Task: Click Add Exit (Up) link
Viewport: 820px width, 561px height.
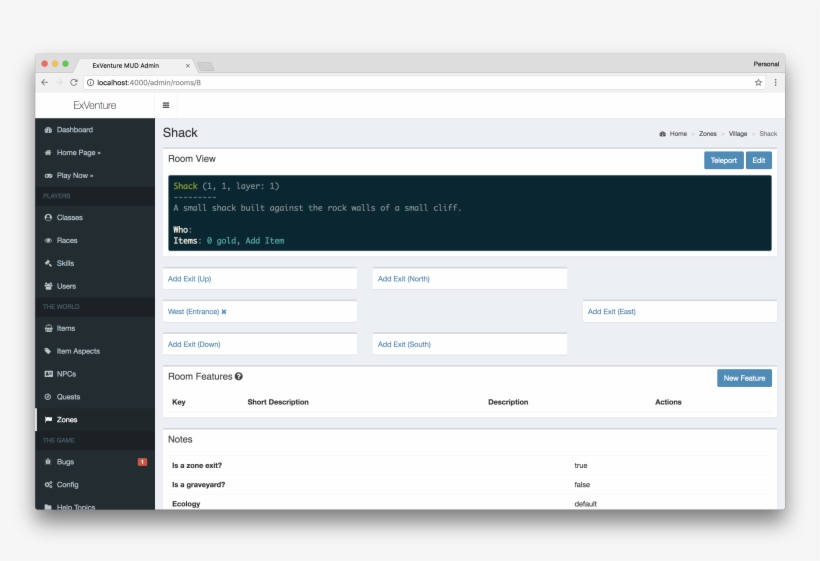Action: pyautogui.click(x=189, y=279)
